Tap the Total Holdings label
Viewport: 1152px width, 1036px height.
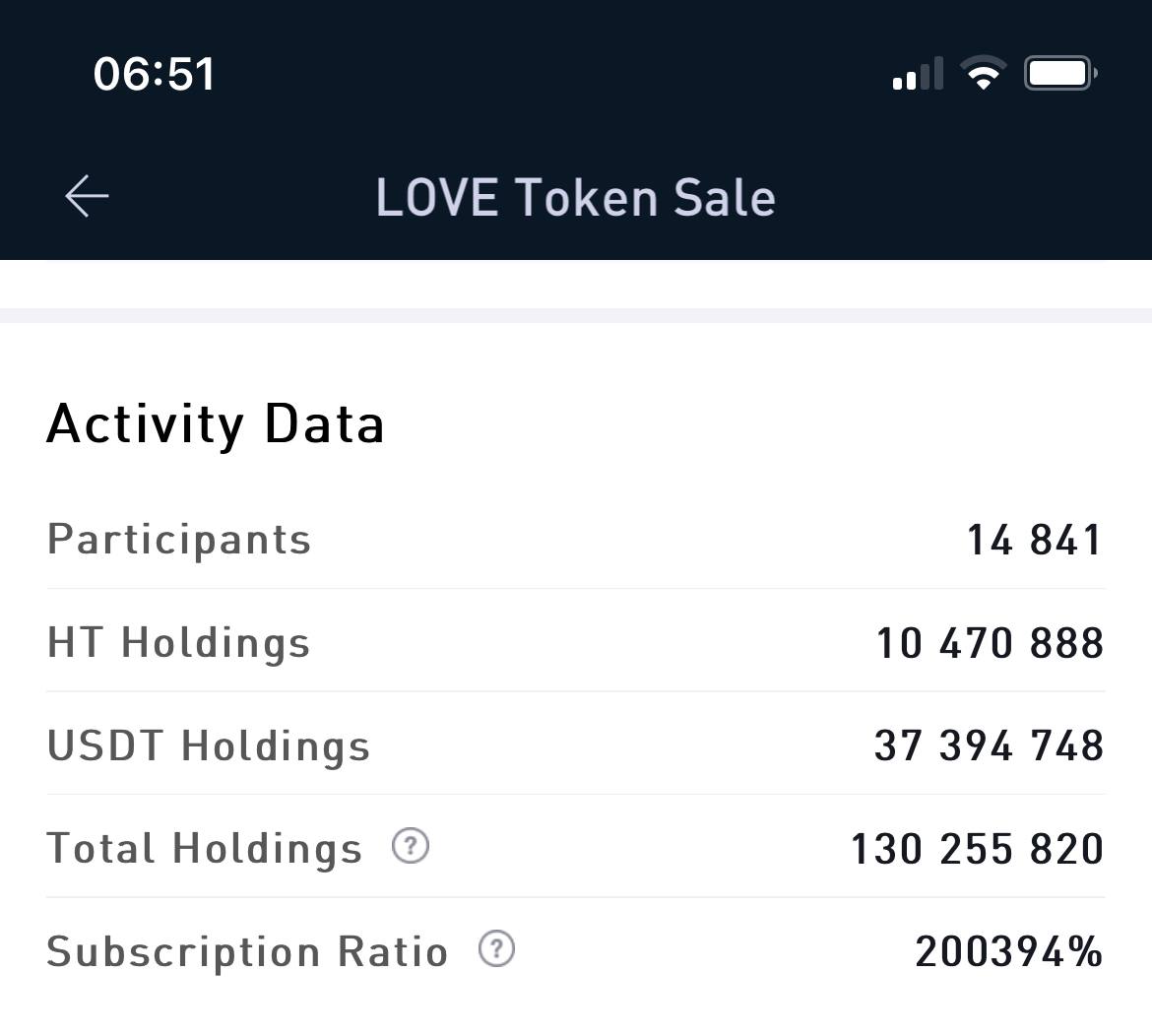tap(204, 849)
